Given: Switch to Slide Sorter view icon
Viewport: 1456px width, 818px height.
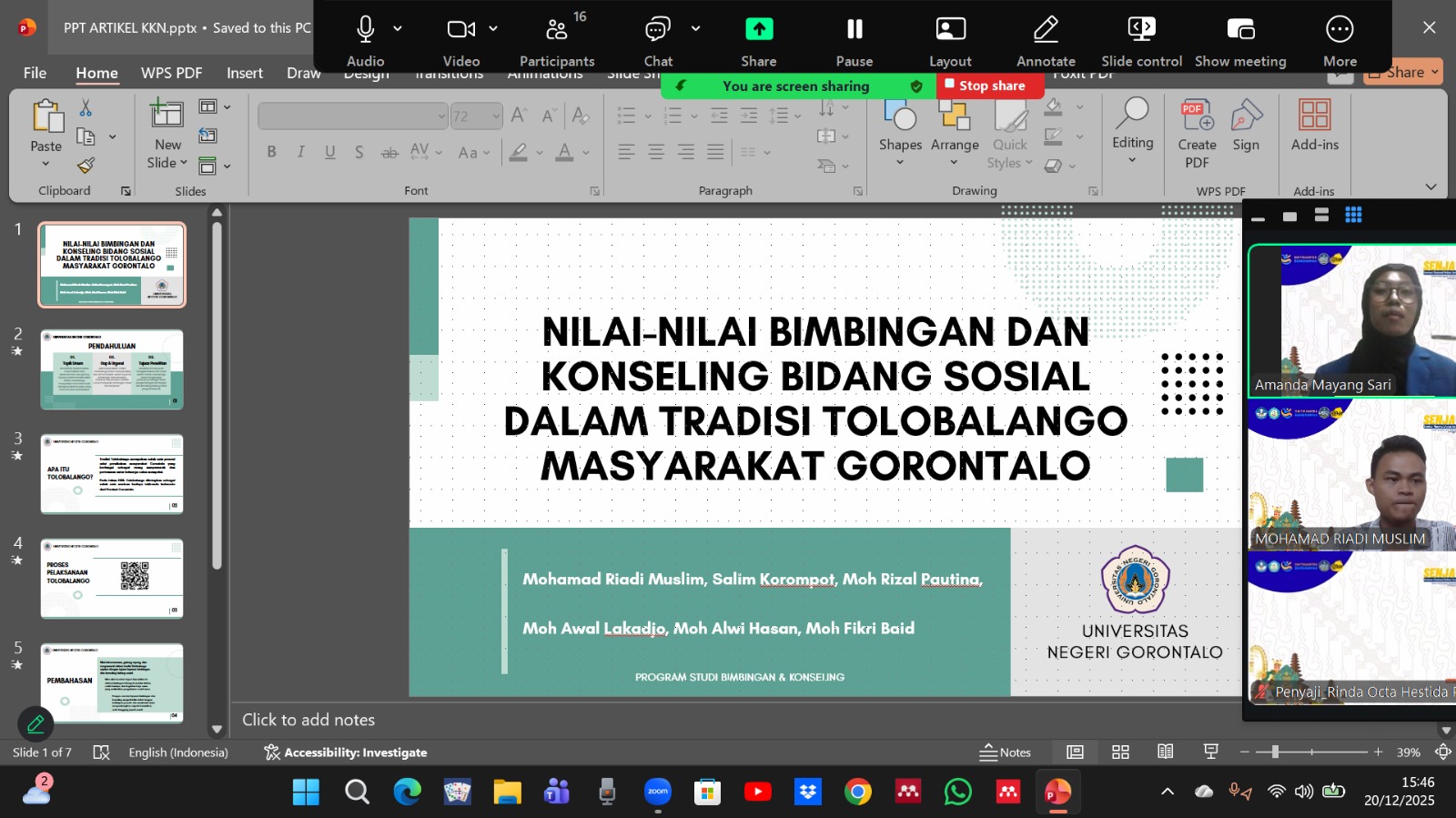Looking at the screenshot, I should (1120, 752).
